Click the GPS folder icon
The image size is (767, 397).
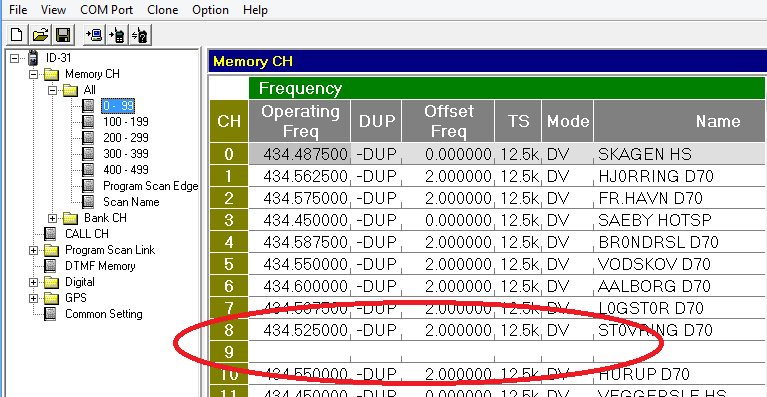click(x=51, y=298)
